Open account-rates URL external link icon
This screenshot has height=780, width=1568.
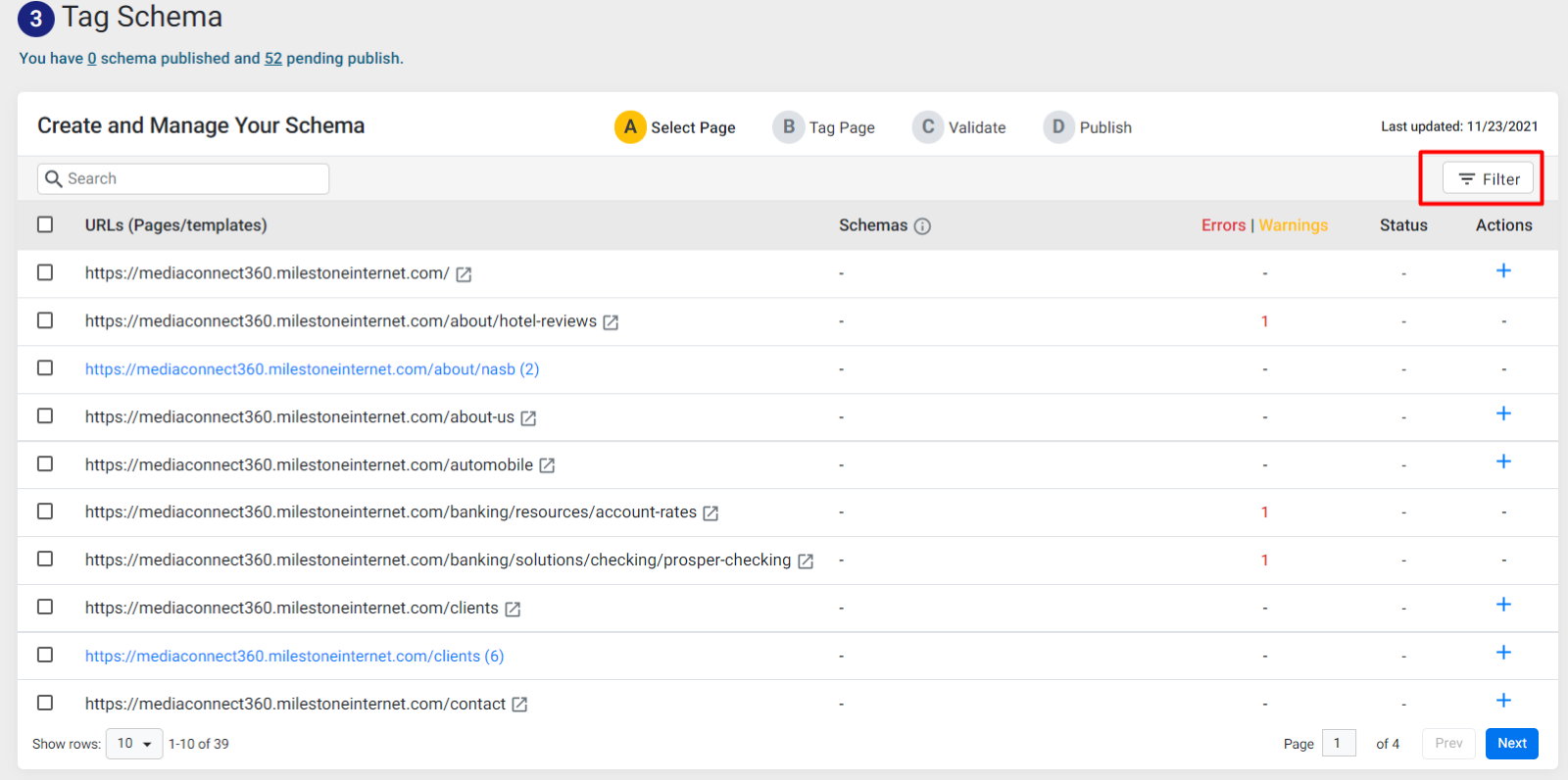(x=710, y=513)
